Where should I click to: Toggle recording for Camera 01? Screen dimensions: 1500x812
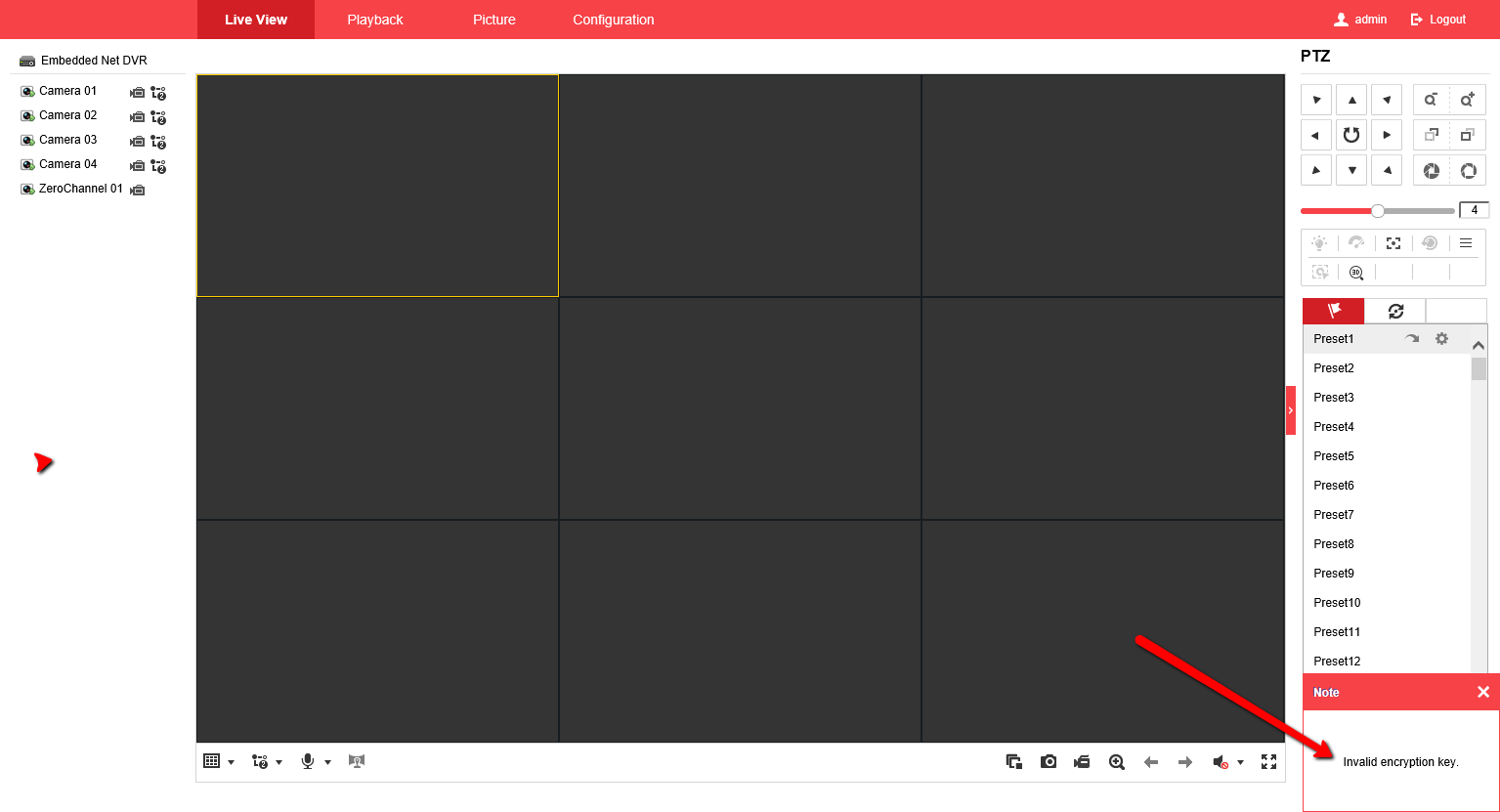[138, 93]
